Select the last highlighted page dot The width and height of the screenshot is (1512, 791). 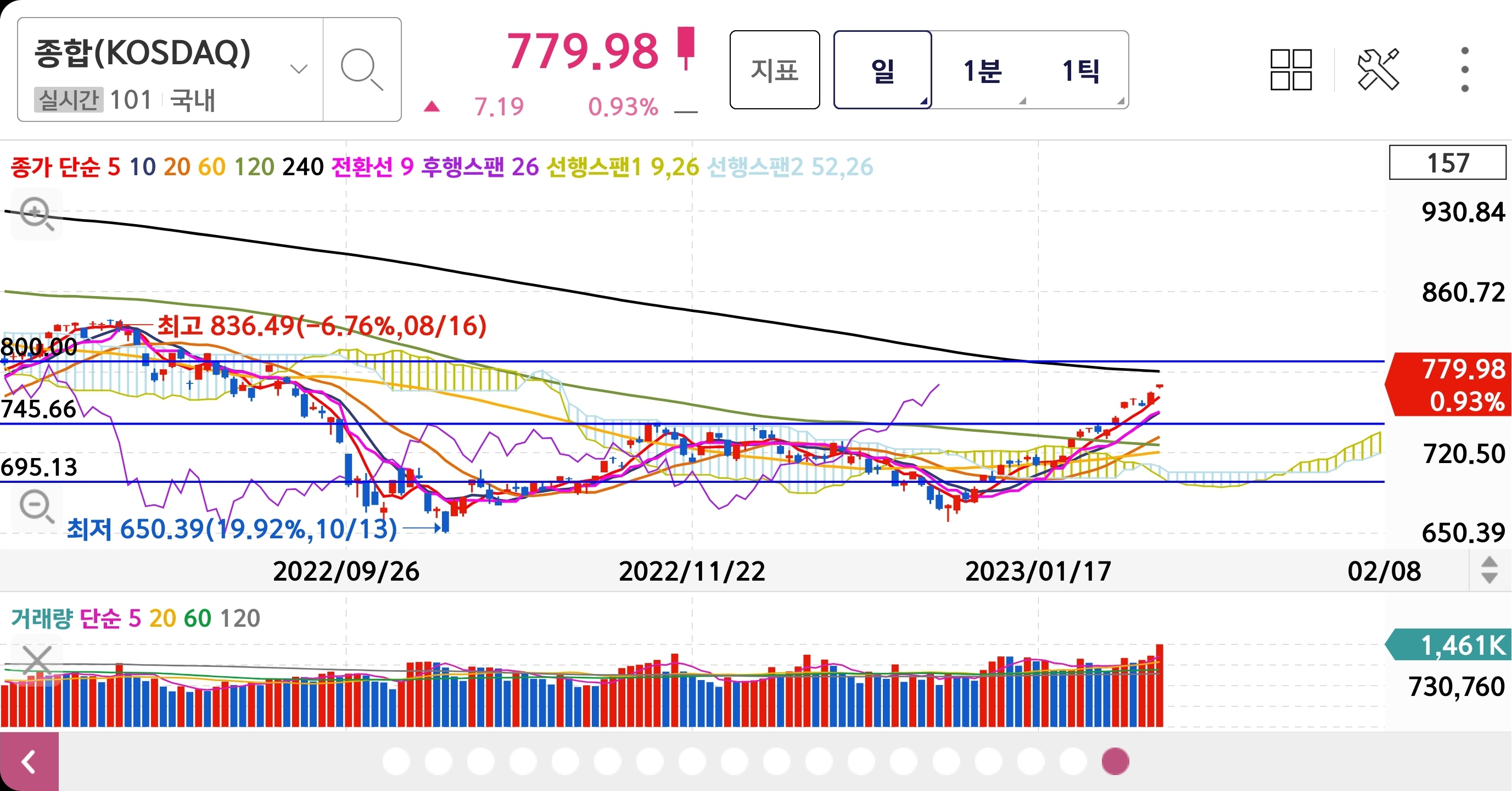[1115, 762]
